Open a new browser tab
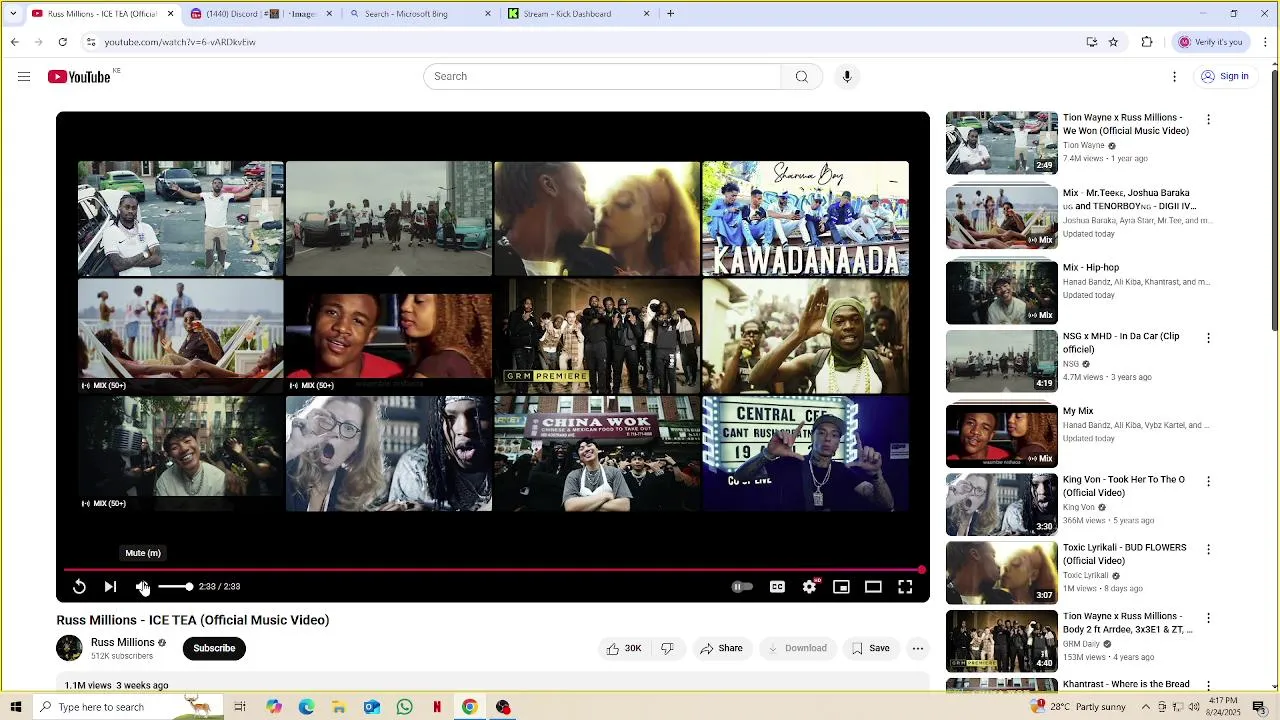This screenshot has height=720, width=1280. click(x=670, y=14)
